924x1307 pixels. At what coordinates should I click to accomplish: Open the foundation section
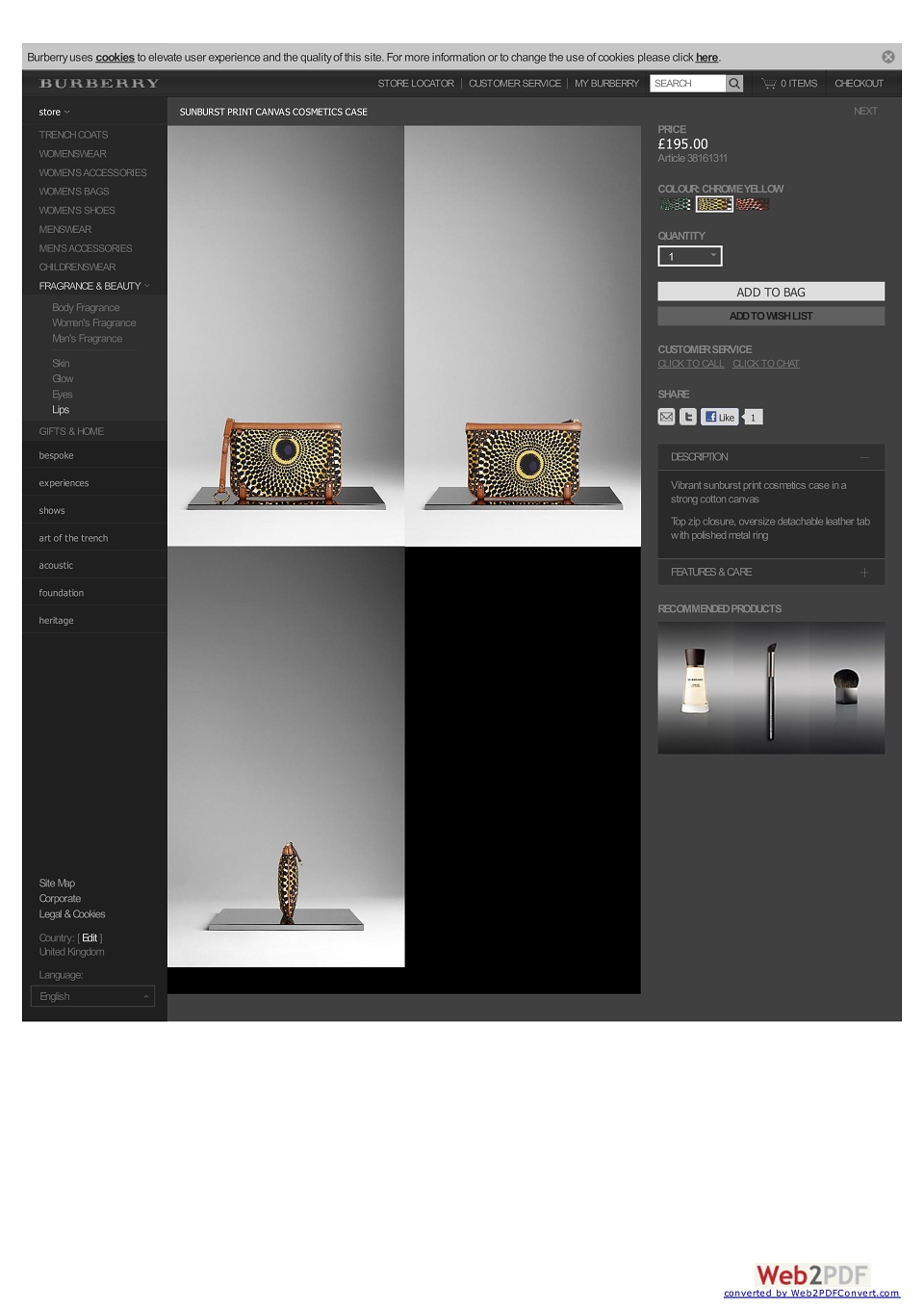pos(61,593)
